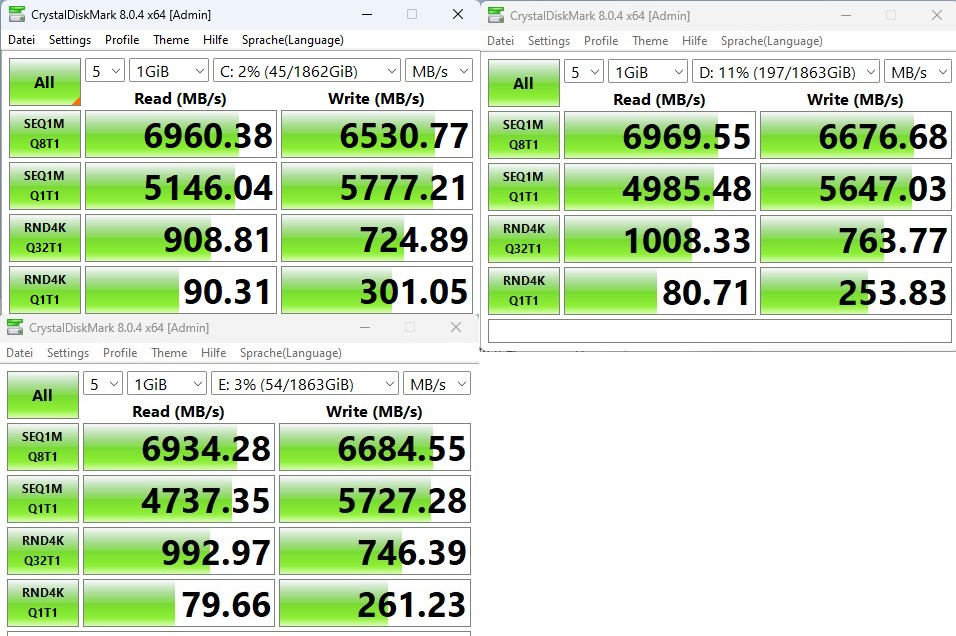Open Profile menu in C: window
Viewport: 956px width, 636px height.
tap(122, 40)
